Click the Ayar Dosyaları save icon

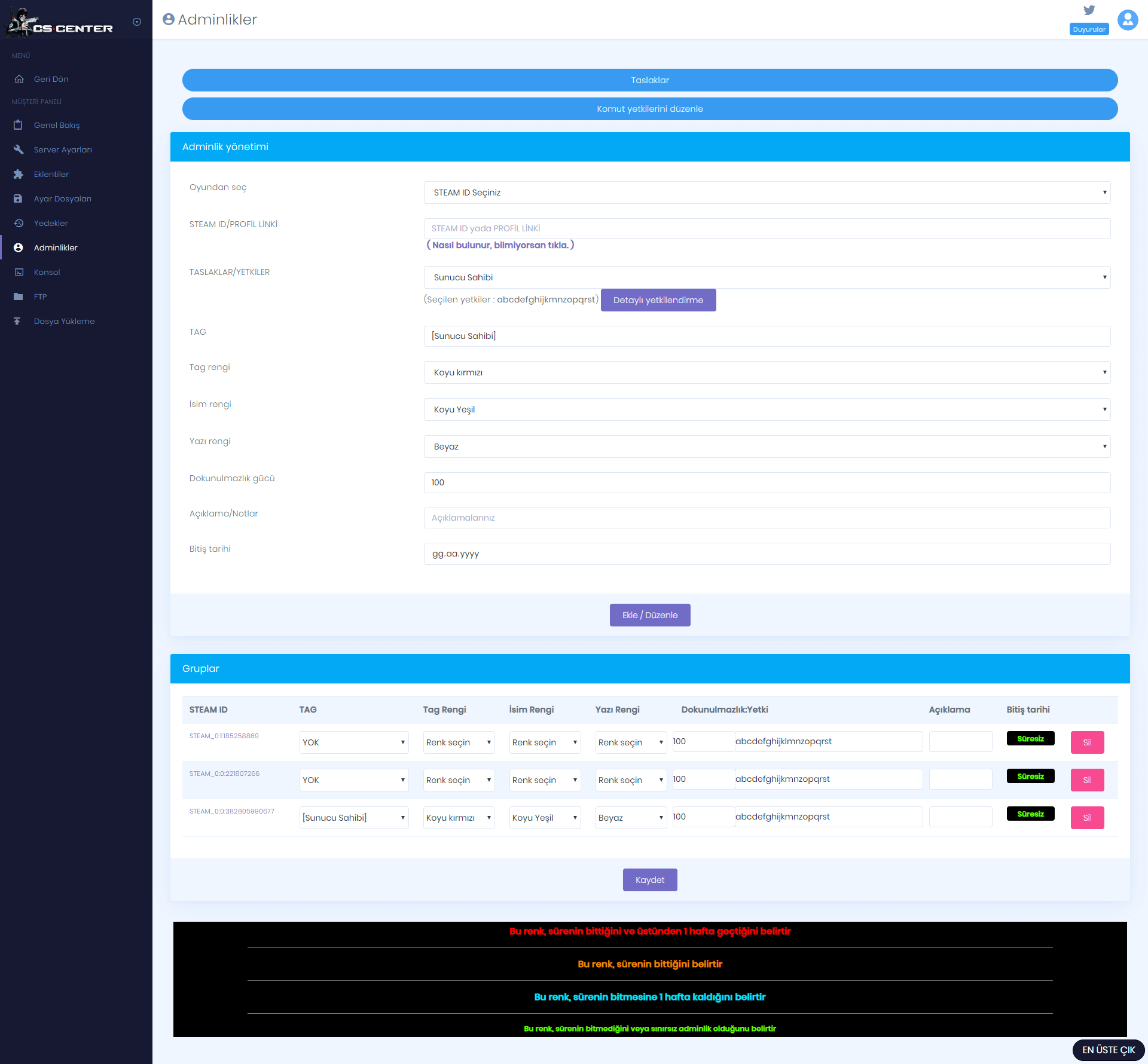tap(19, 198)
